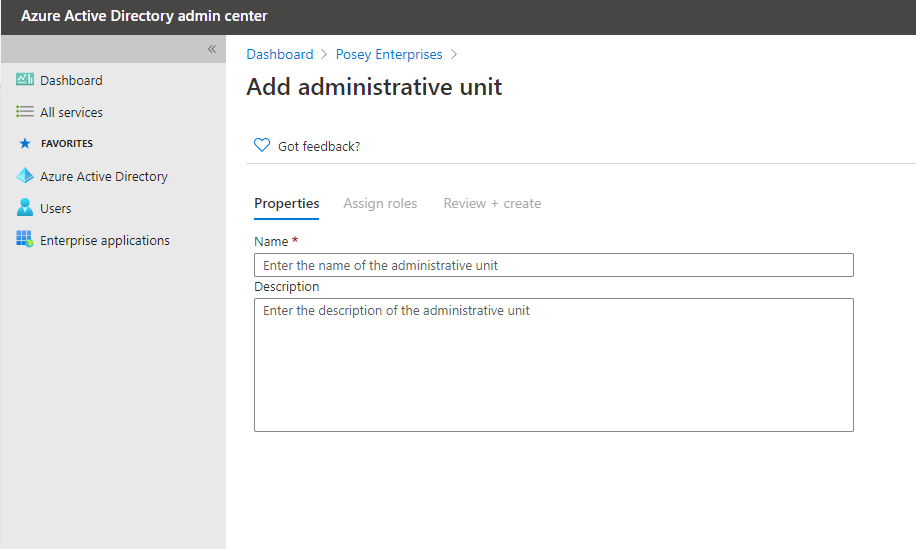Open Users in the sidebar
Image resolution: width=916 pixels, height=549 pixels.
pyautogui.click(x=55, y=209)
